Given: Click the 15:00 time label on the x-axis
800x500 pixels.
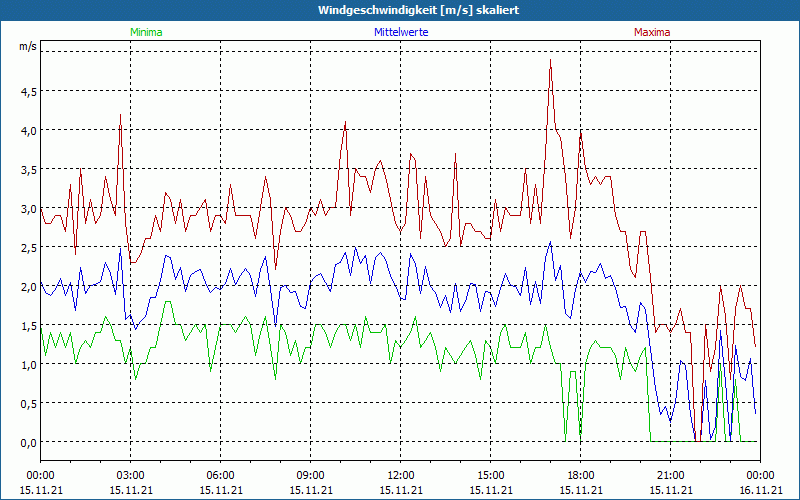Looking at the screenshot, I should 490,476.
